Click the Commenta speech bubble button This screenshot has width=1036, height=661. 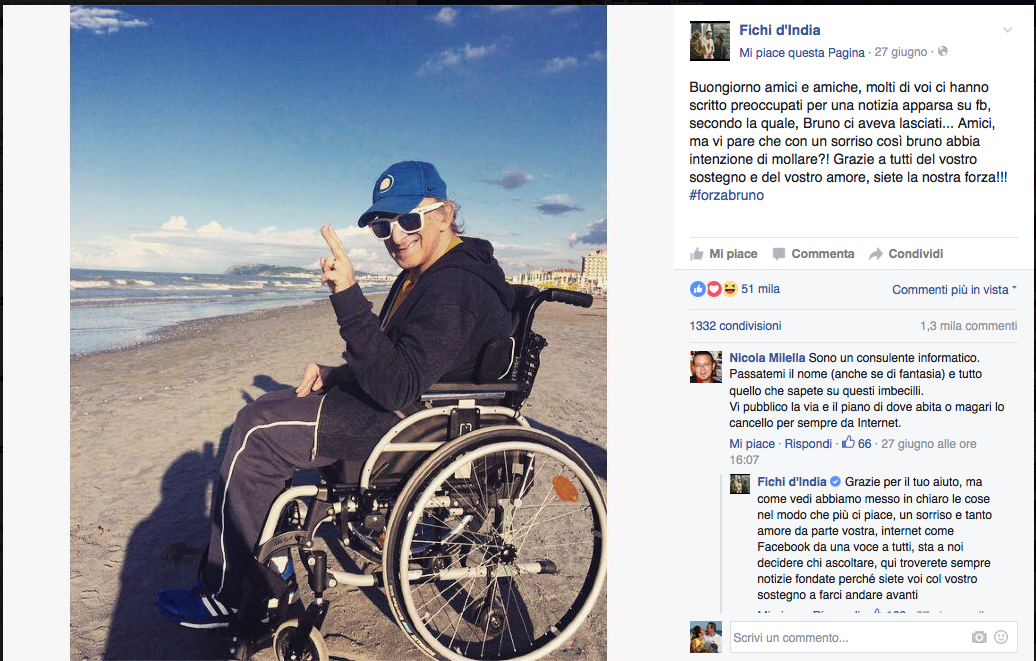pos(813,254)
